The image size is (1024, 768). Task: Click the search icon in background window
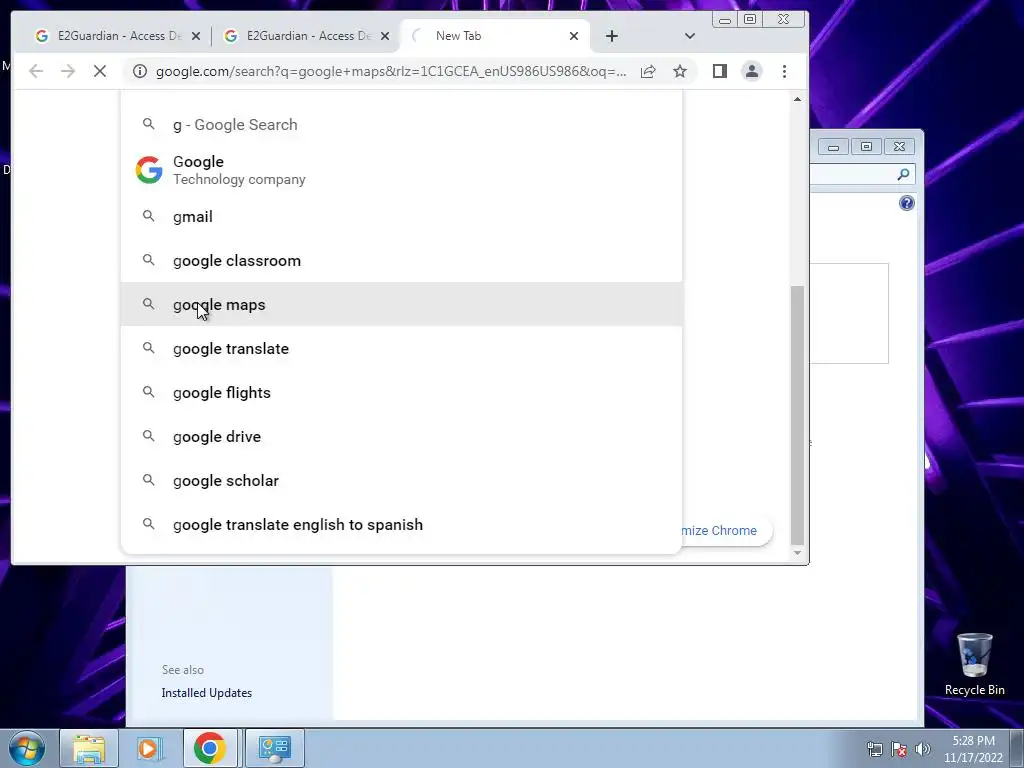(x=903, y=174)
